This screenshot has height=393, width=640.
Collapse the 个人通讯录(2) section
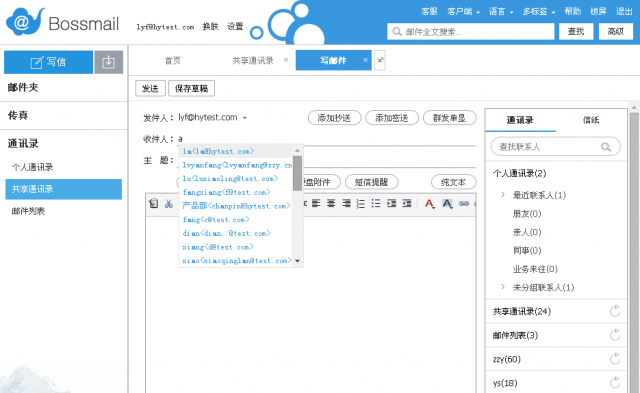click(x=520, y=173)
